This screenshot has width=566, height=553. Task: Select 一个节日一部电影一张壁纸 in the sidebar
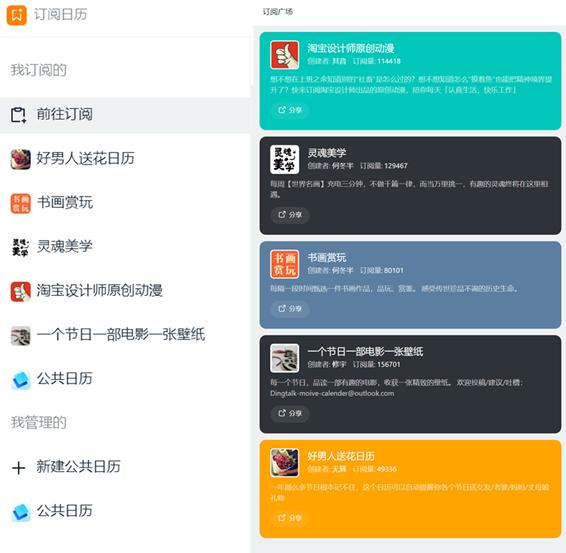pyautogui.click(x=125, y=335)
